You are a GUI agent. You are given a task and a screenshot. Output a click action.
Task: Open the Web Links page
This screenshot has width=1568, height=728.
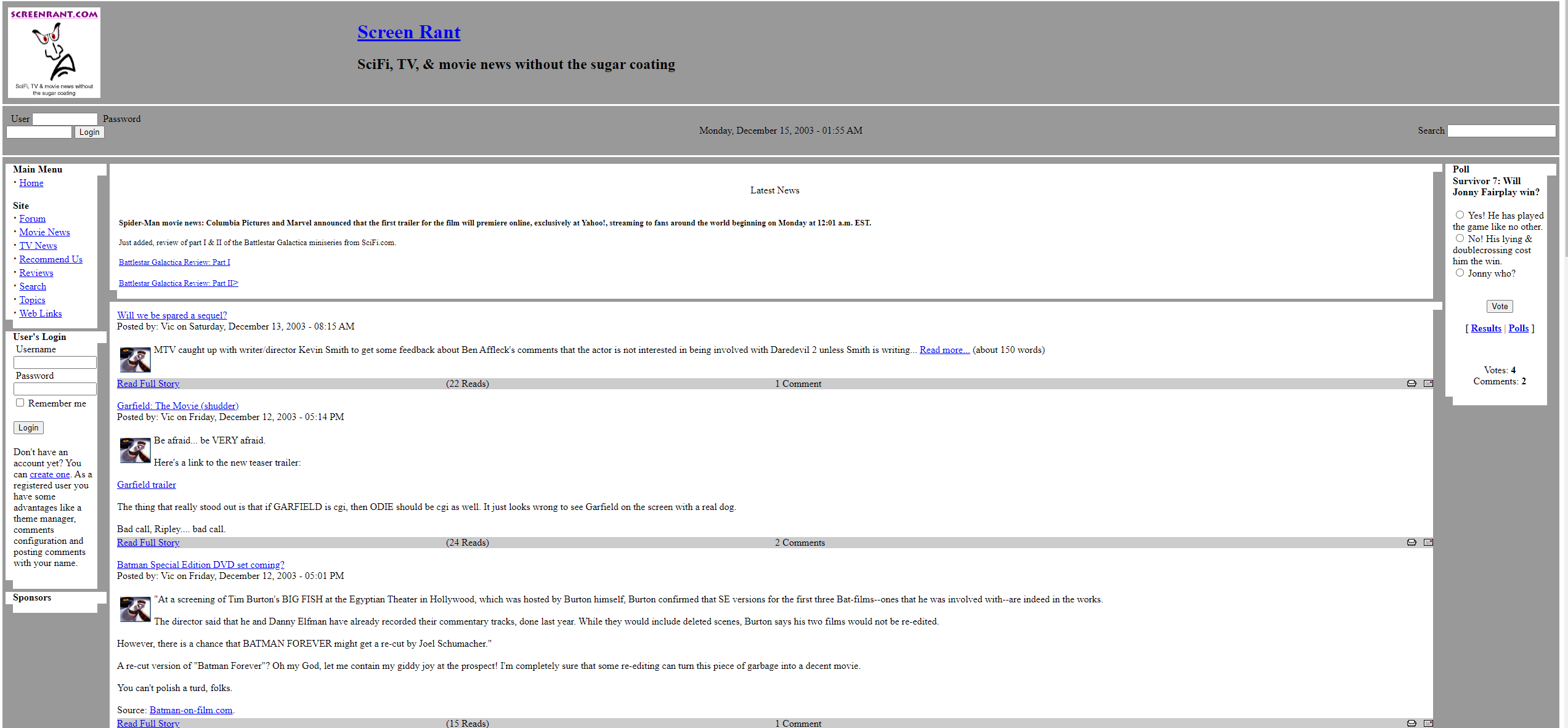coord(41,313)
